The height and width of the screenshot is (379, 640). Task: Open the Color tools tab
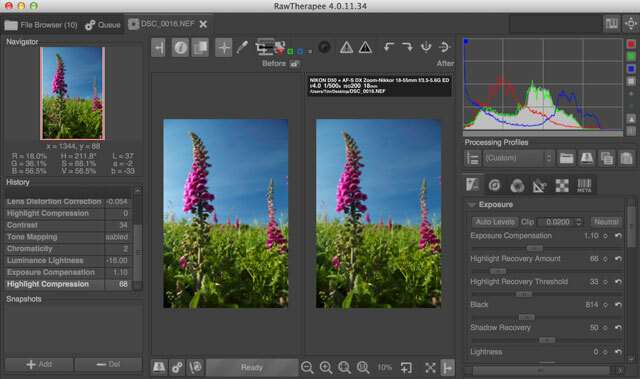(x=517, y=186)
